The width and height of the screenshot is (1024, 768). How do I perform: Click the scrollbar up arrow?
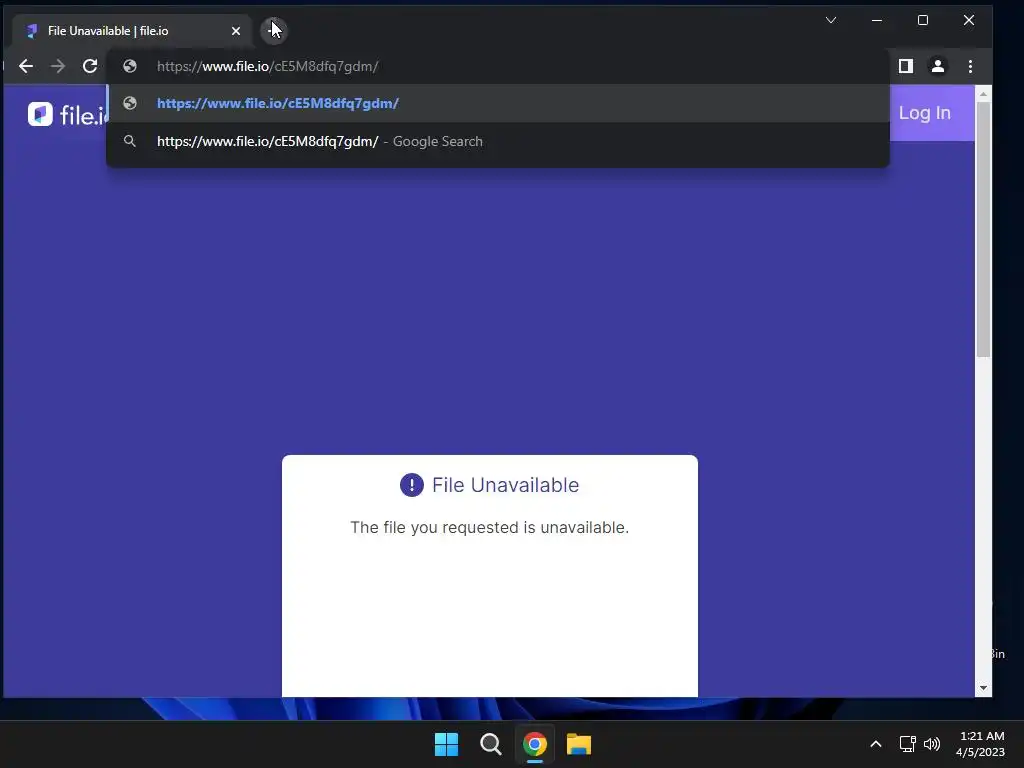click(984, 95)
